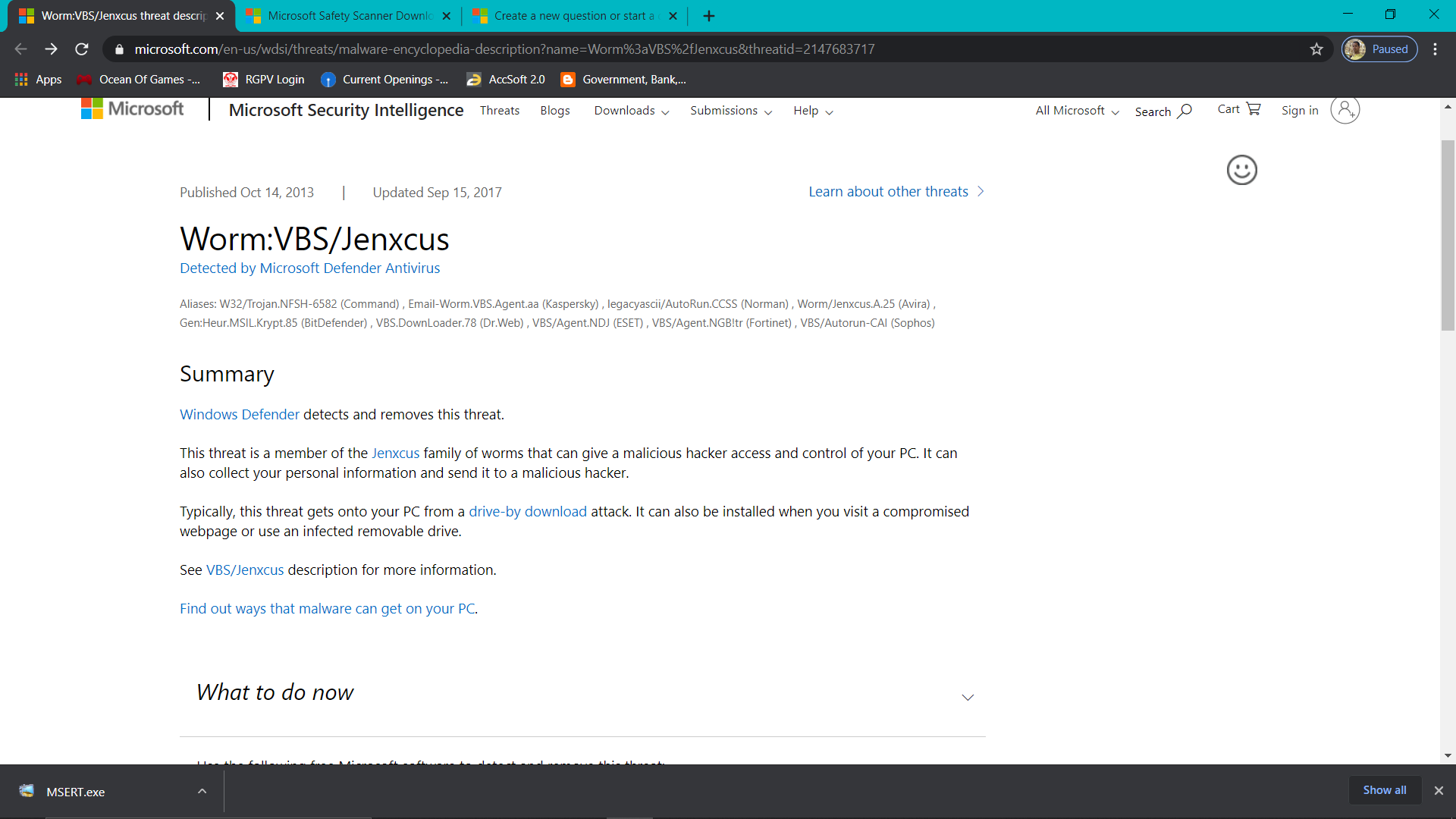This screenshot has width=1456, height=819.
Task: Expand the Downloads dropdown
Action: 632,111
